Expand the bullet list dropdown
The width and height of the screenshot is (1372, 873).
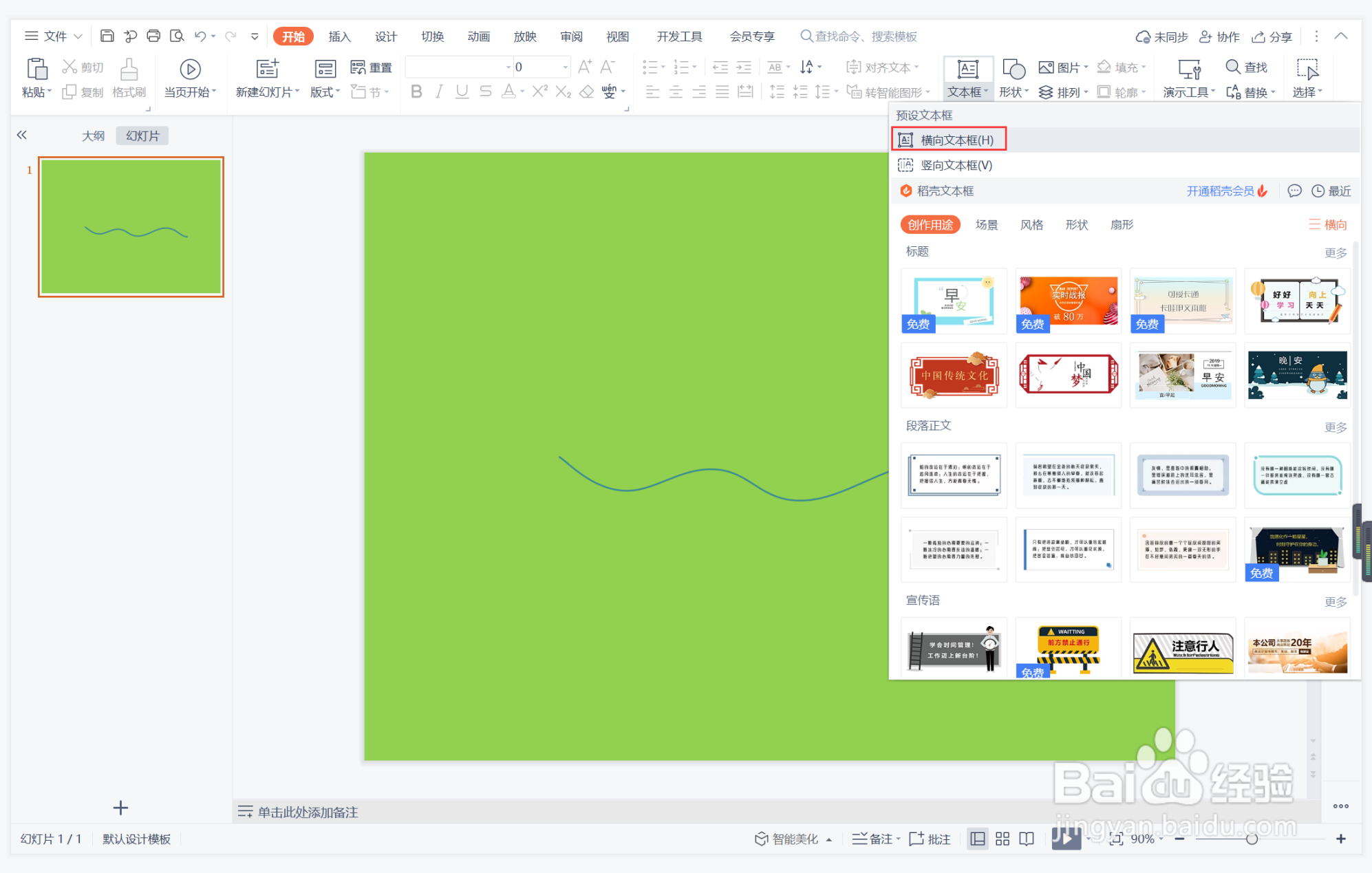pos(663,67)
